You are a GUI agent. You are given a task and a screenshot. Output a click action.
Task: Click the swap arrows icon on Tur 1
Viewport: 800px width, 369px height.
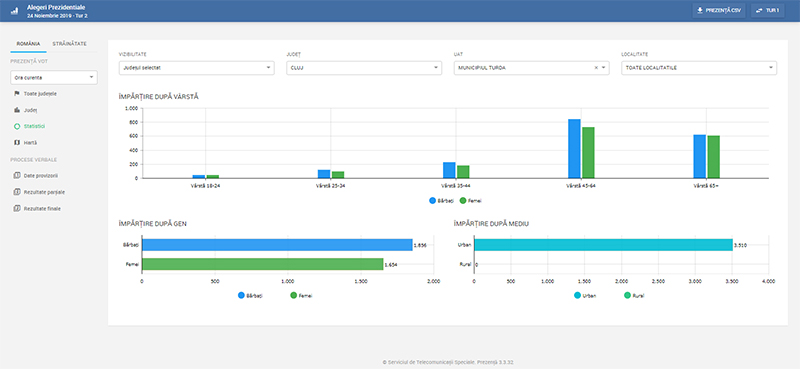(x=760, y=10)
